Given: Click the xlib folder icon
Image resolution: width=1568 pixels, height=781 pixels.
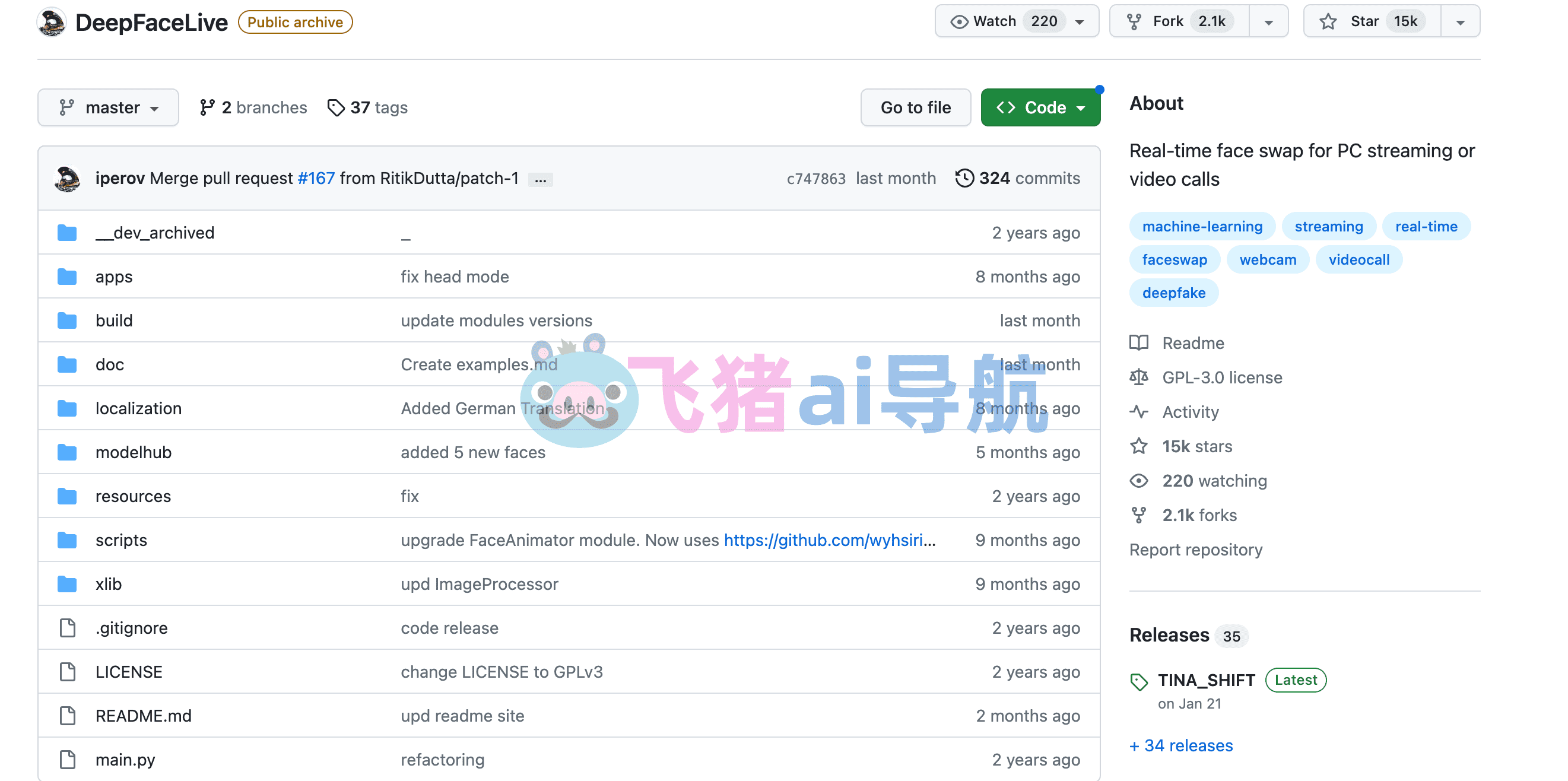Looking at the screenshot, I should pyautogui.click(x=67, y=584).
